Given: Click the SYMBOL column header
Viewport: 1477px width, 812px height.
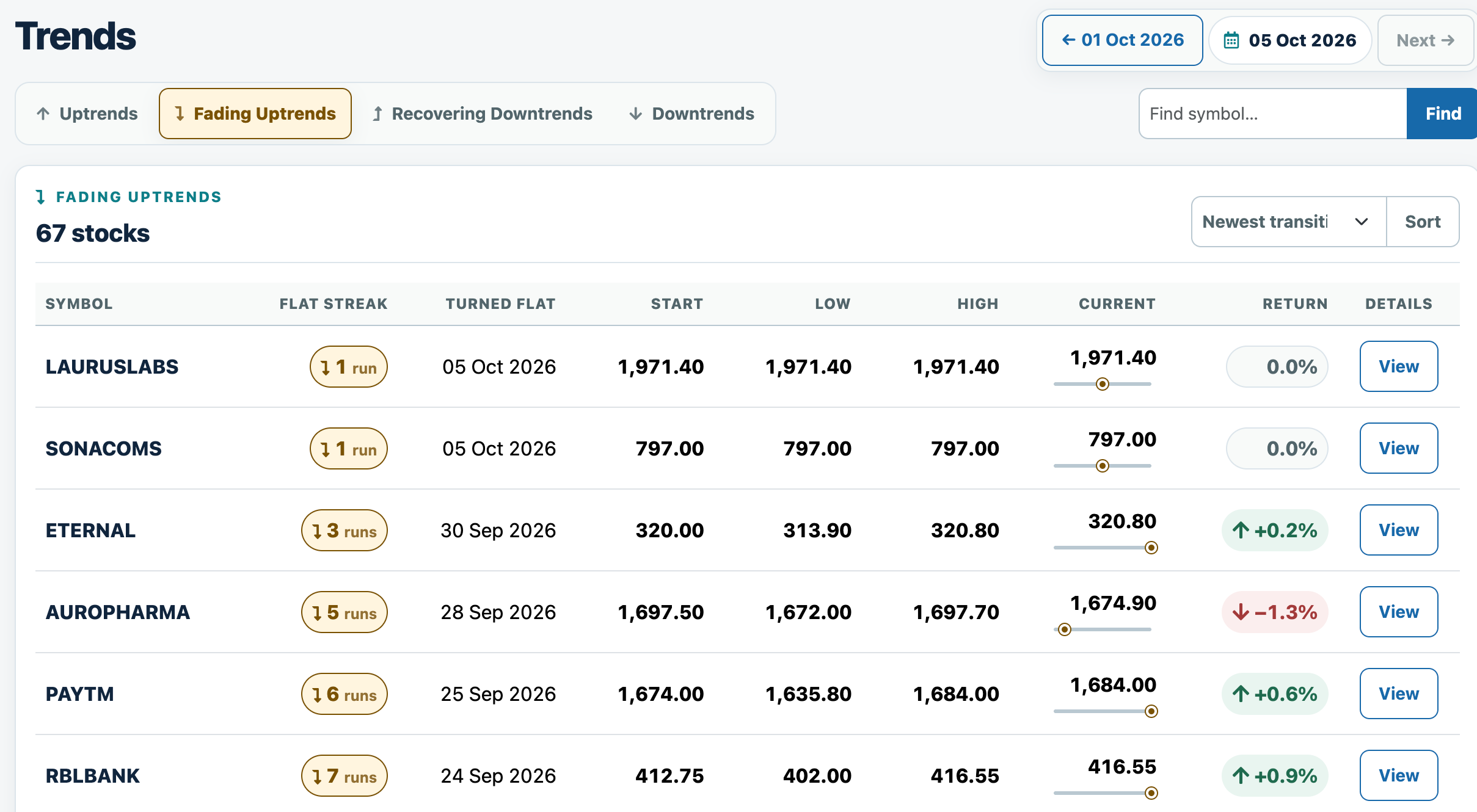Looking at the screenshot, I should tap(79, 304).
